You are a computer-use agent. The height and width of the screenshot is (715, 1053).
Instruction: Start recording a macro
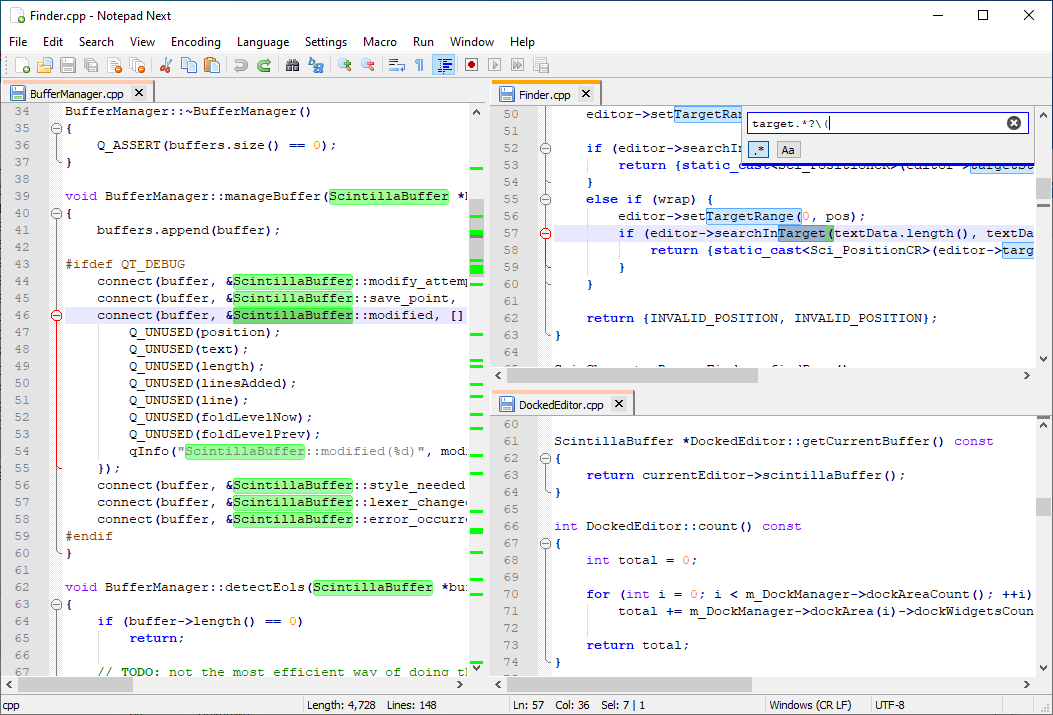click(x=470, y=65)
